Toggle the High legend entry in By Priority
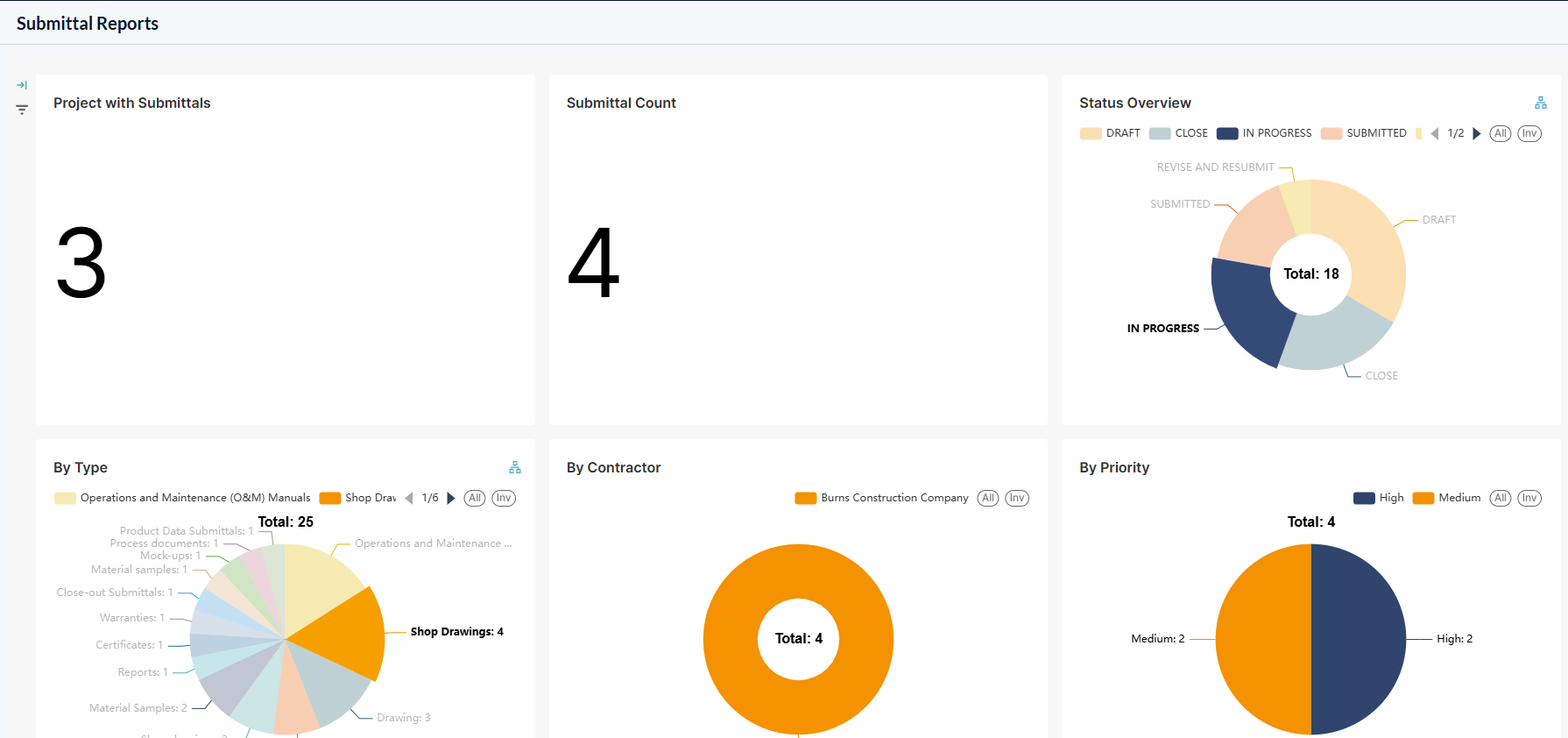1568x738 pixels. [x=1379, y=498]
